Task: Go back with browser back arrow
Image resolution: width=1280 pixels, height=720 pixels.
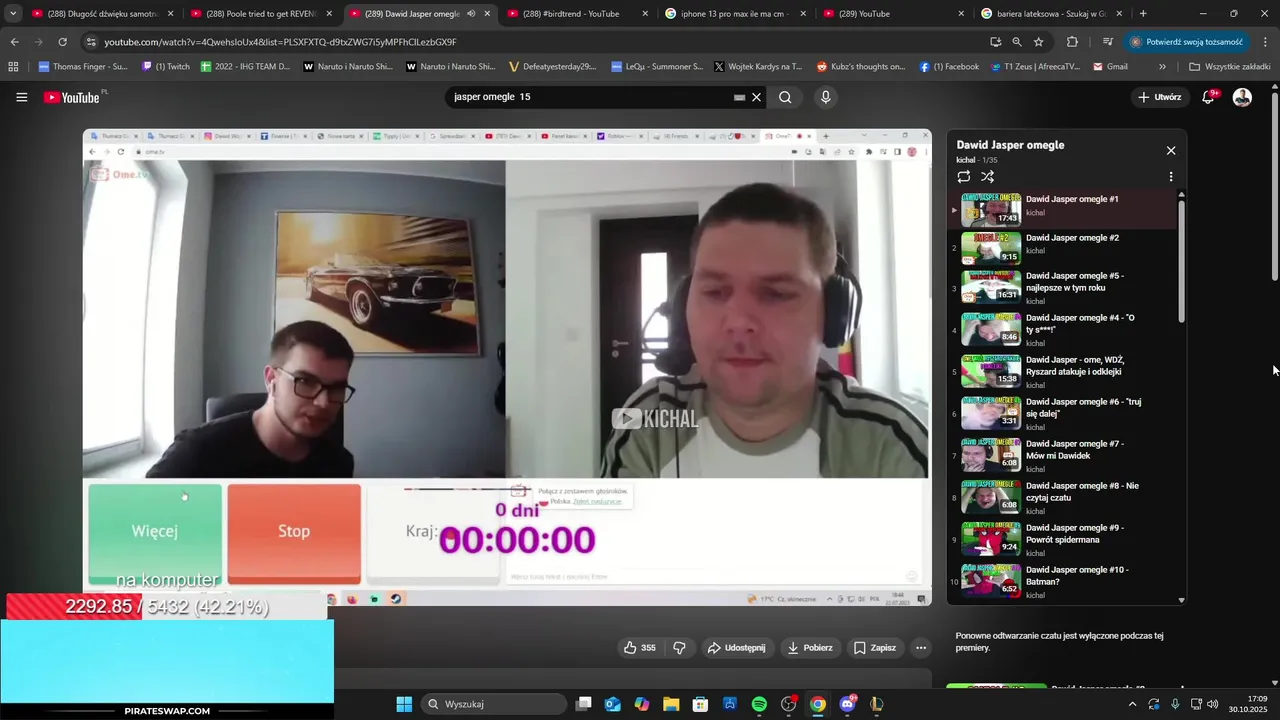Action: 14,42
